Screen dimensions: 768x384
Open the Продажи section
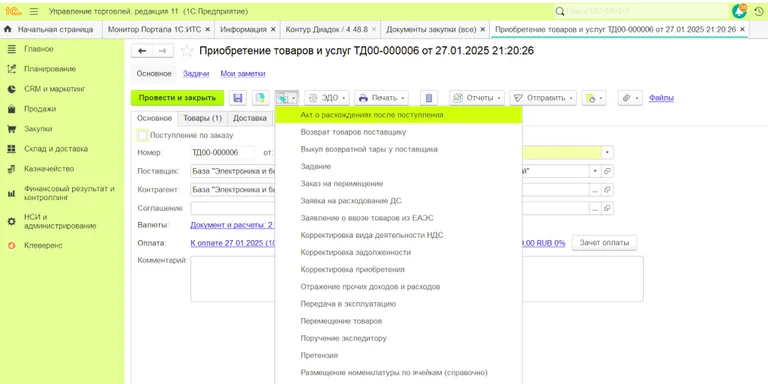(40, 109)
